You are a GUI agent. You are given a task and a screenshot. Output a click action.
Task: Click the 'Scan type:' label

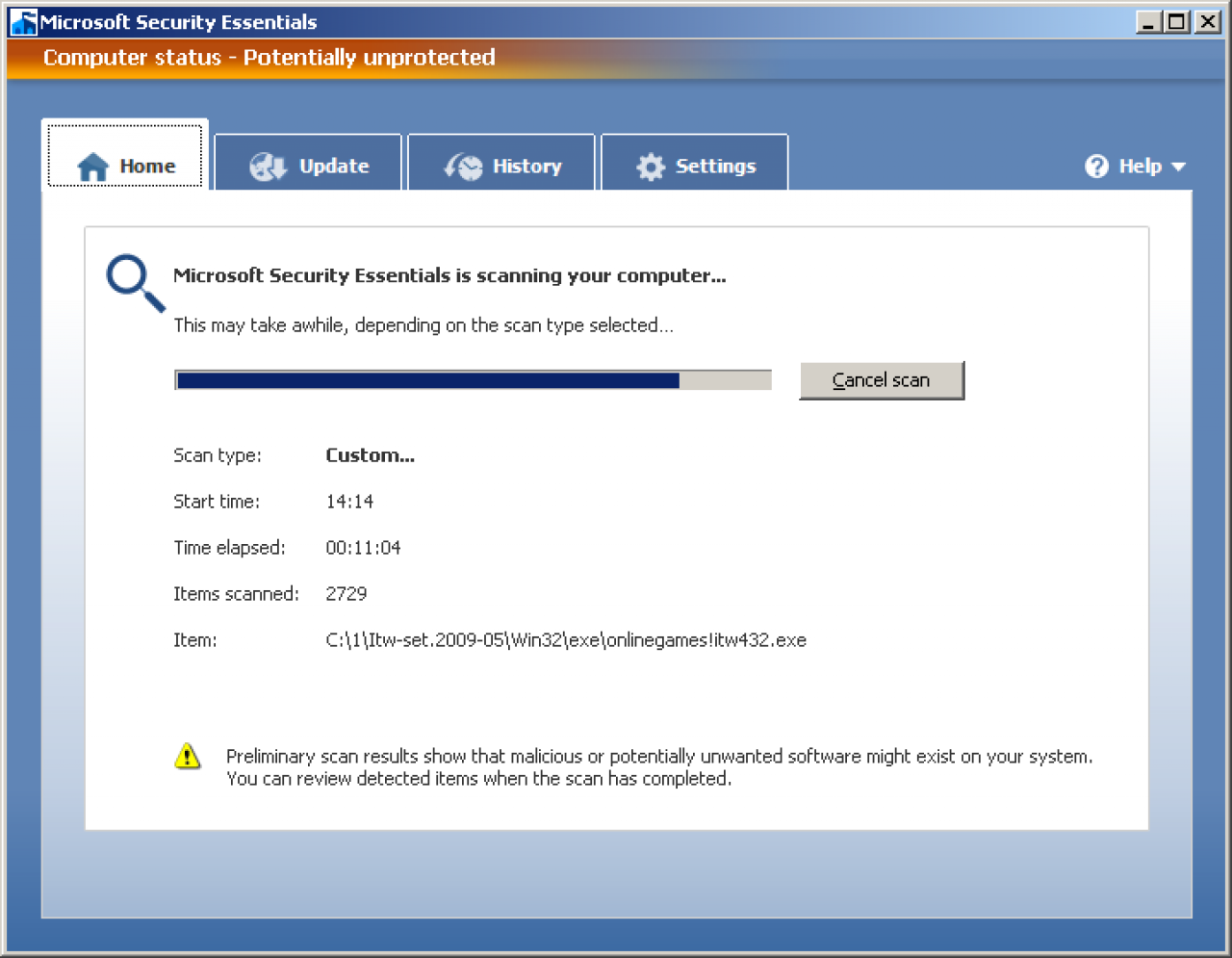(218, 455)
